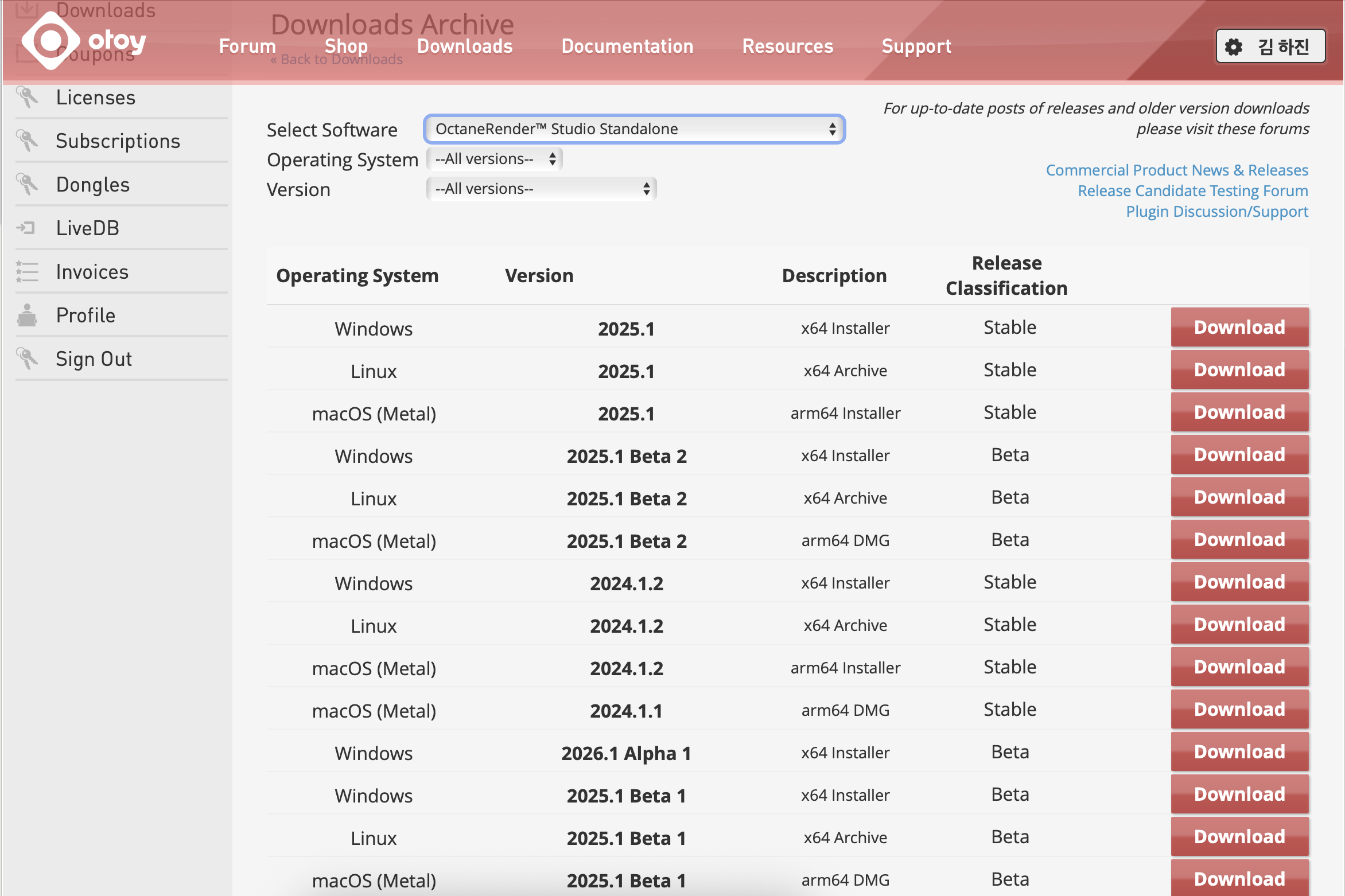Open the Downloads navigation item
This screenshot has height=896, width=1345.
[465, 46]
